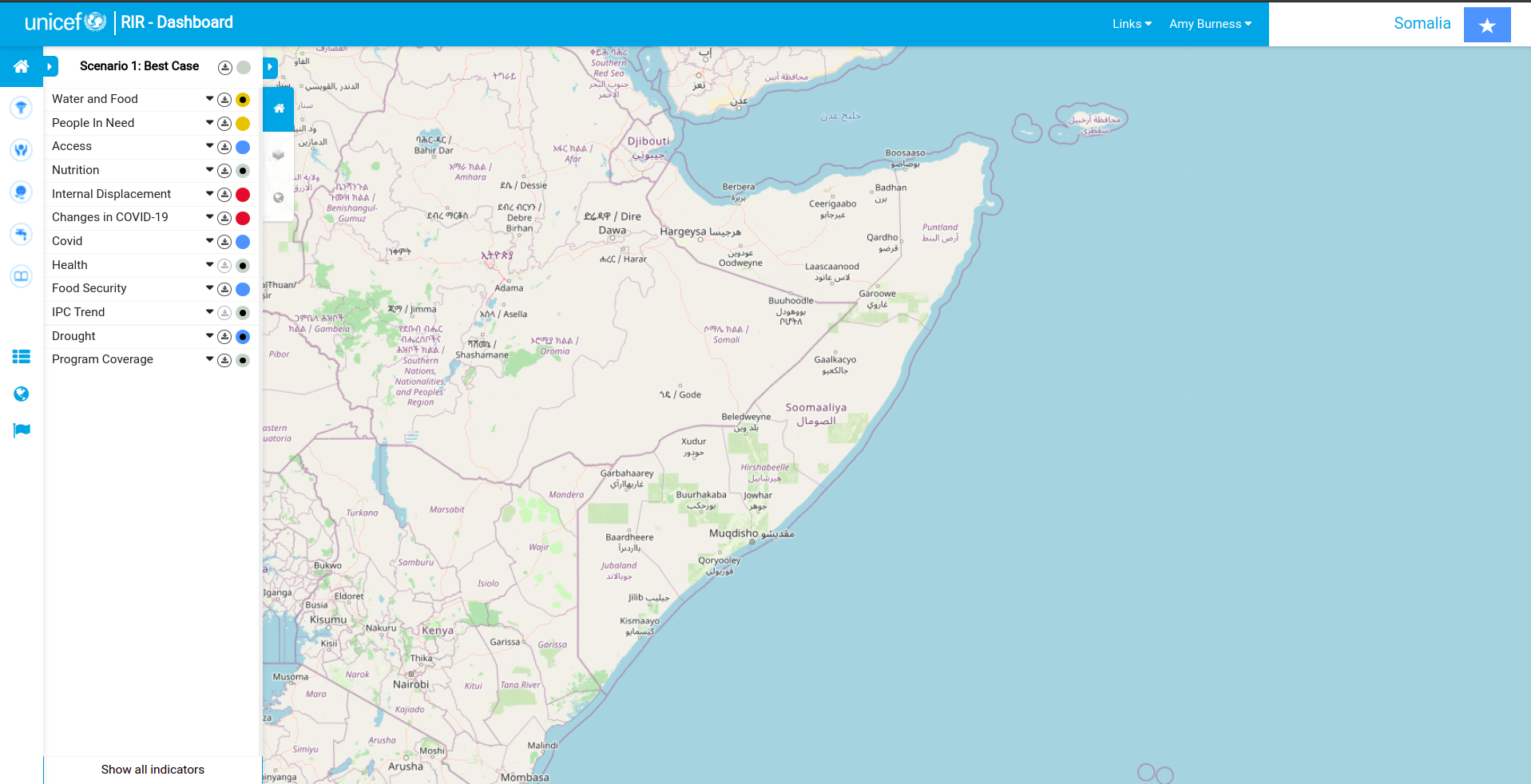The width and height of the screenshot is (1531, 784).
Task: Toggle IPC Trend layer circle
Action: coord(243,313)
